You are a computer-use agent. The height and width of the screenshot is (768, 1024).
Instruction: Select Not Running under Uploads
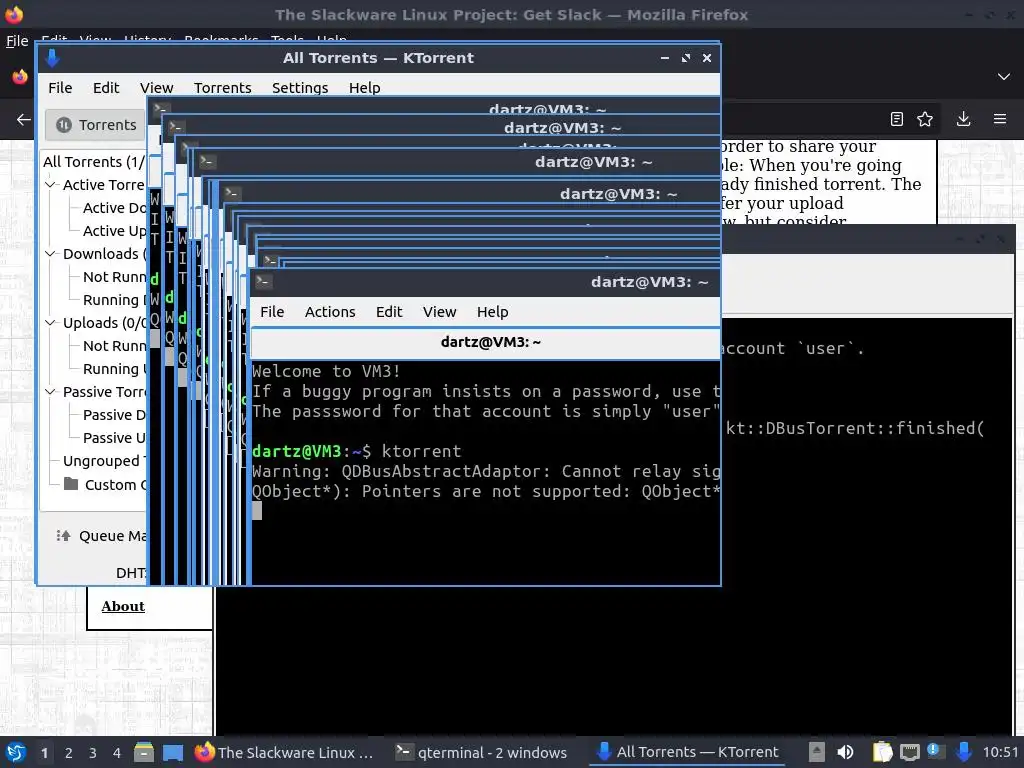point(114,345)
